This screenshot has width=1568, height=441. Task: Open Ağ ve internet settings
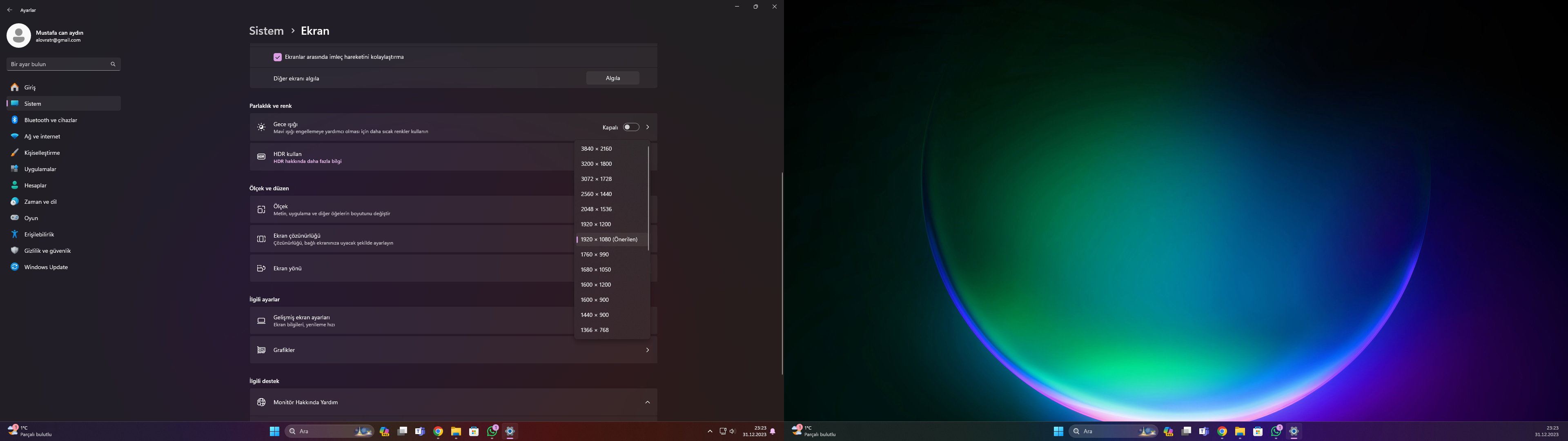point(63,136)
